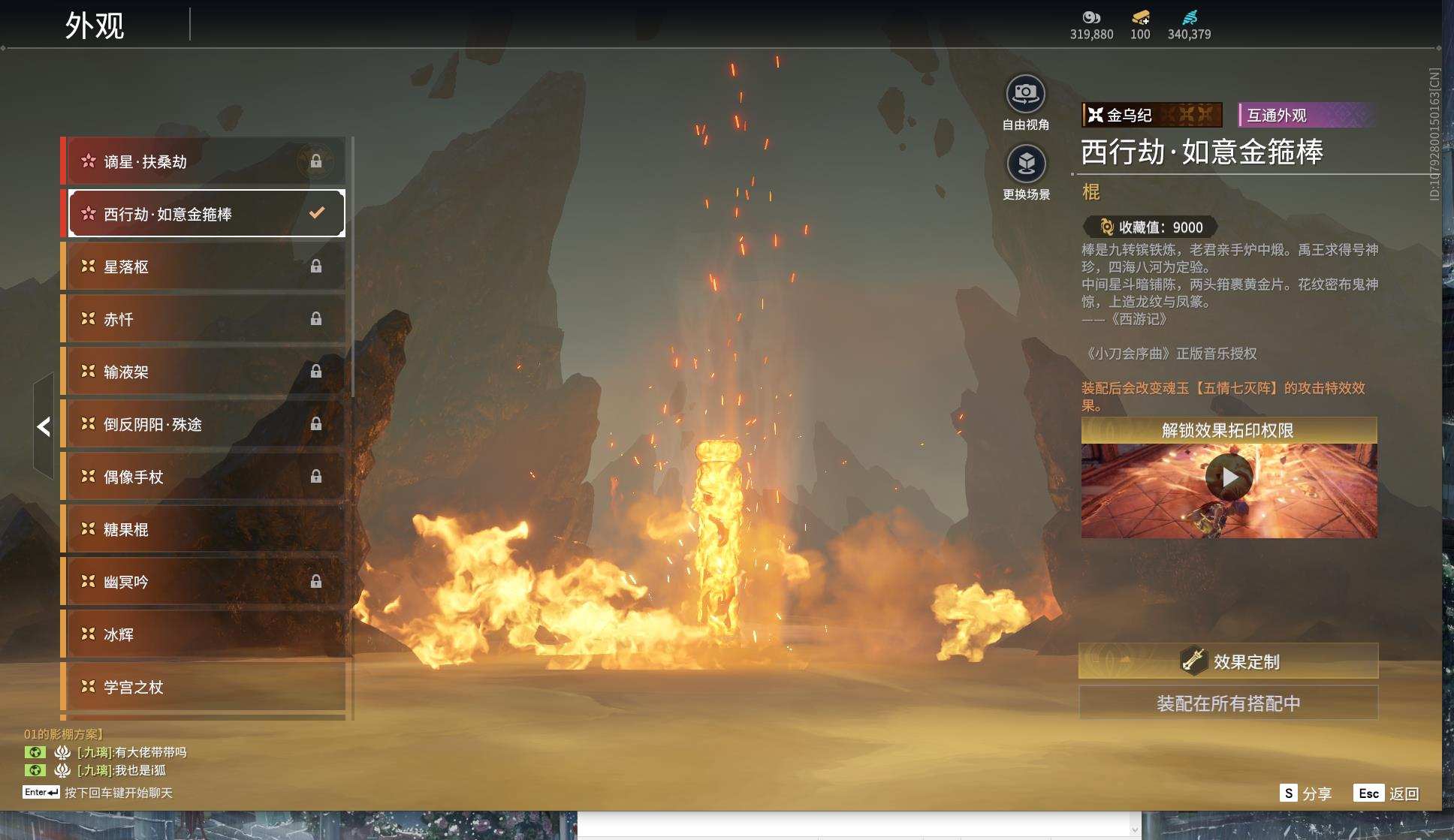Click the 互通外观 tag
Viewport: 1454px width, 840px height.
[1307, 115]
